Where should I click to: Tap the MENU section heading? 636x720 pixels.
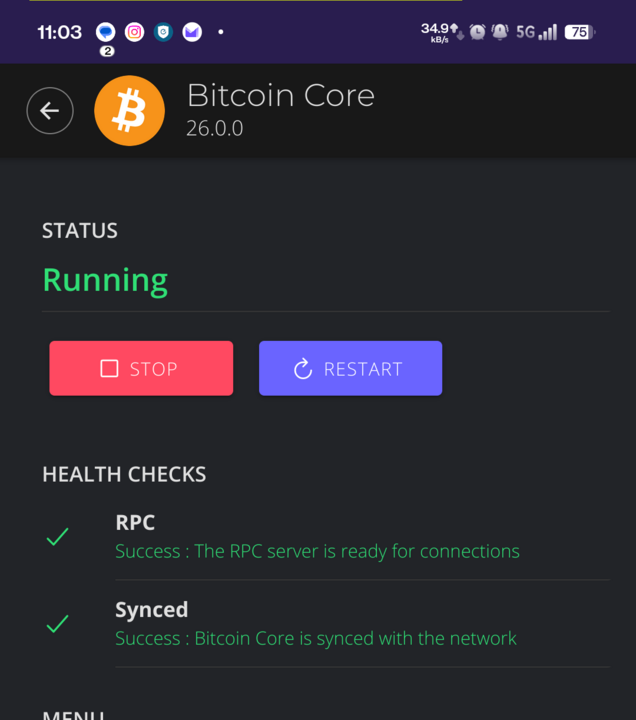[x=73, y=715]
